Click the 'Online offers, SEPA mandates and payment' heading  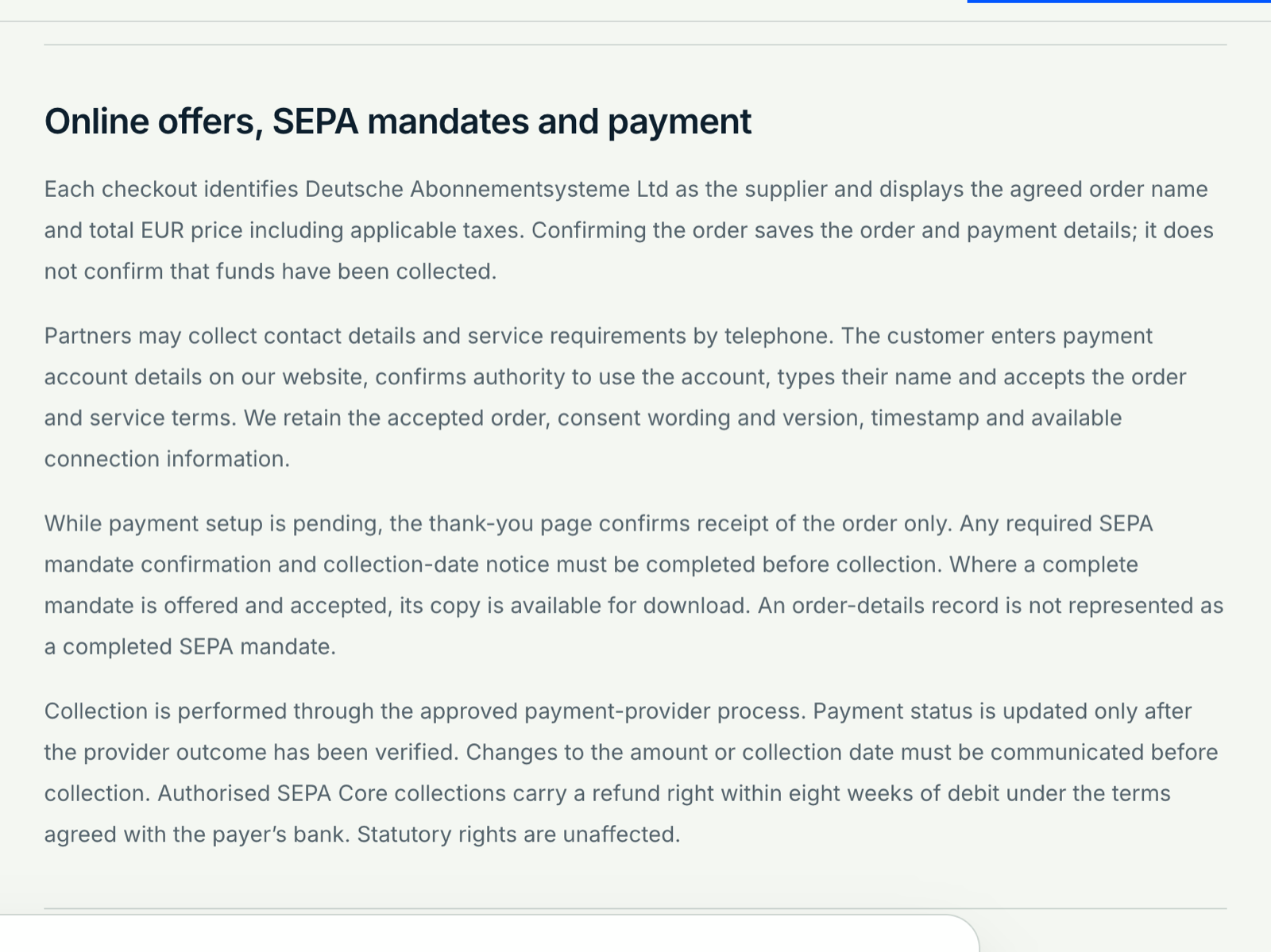[398, 121]
